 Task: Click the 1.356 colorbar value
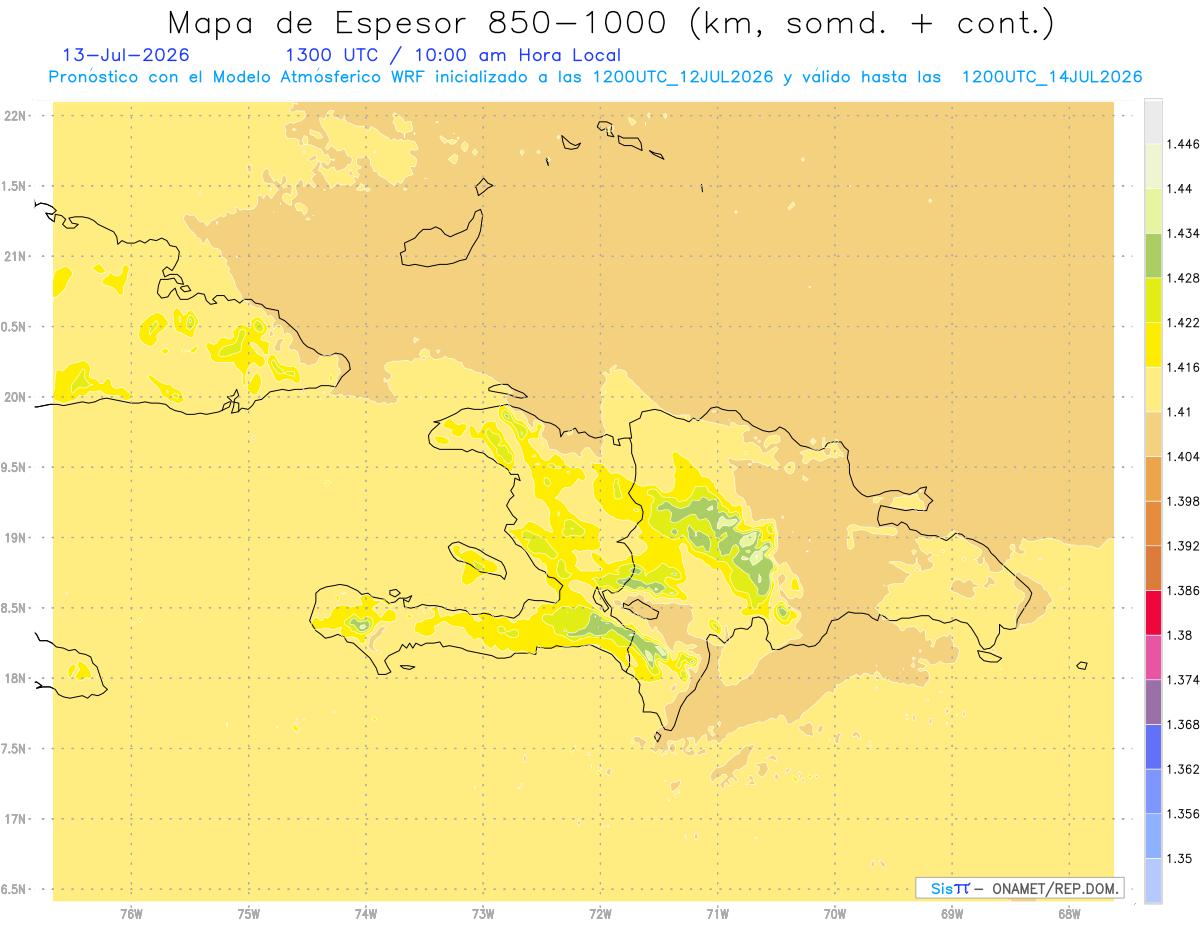1185,814
